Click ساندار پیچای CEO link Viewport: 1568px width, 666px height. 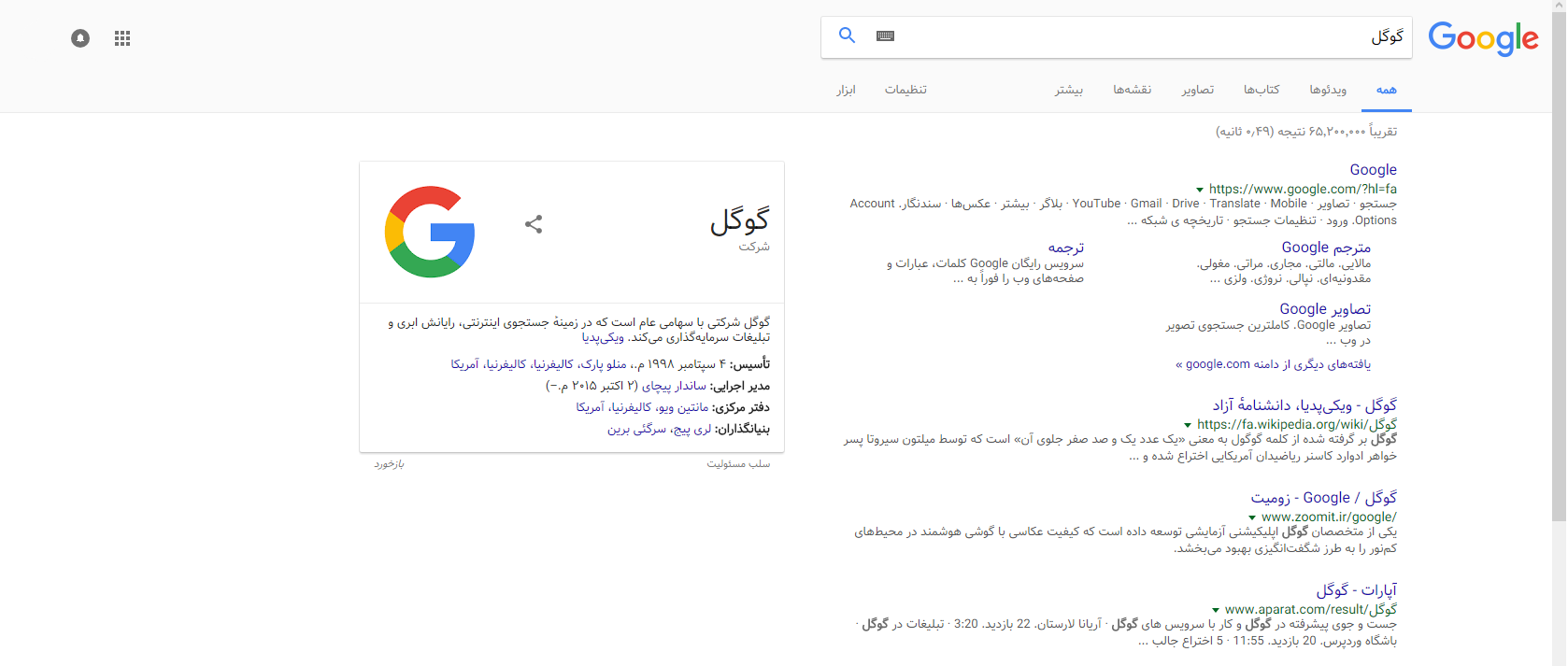point(674,386)
